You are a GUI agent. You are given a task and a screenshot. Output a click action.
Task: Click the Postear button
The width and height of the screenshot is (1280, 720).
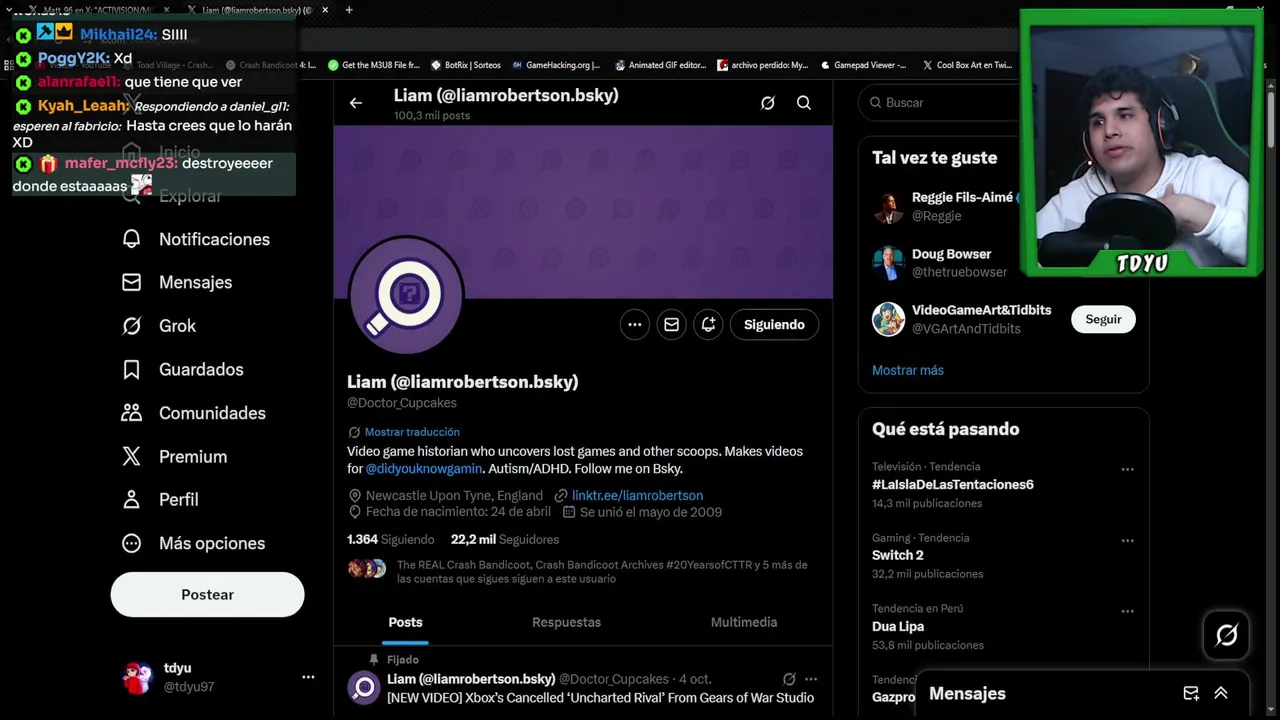click(207, 594)
